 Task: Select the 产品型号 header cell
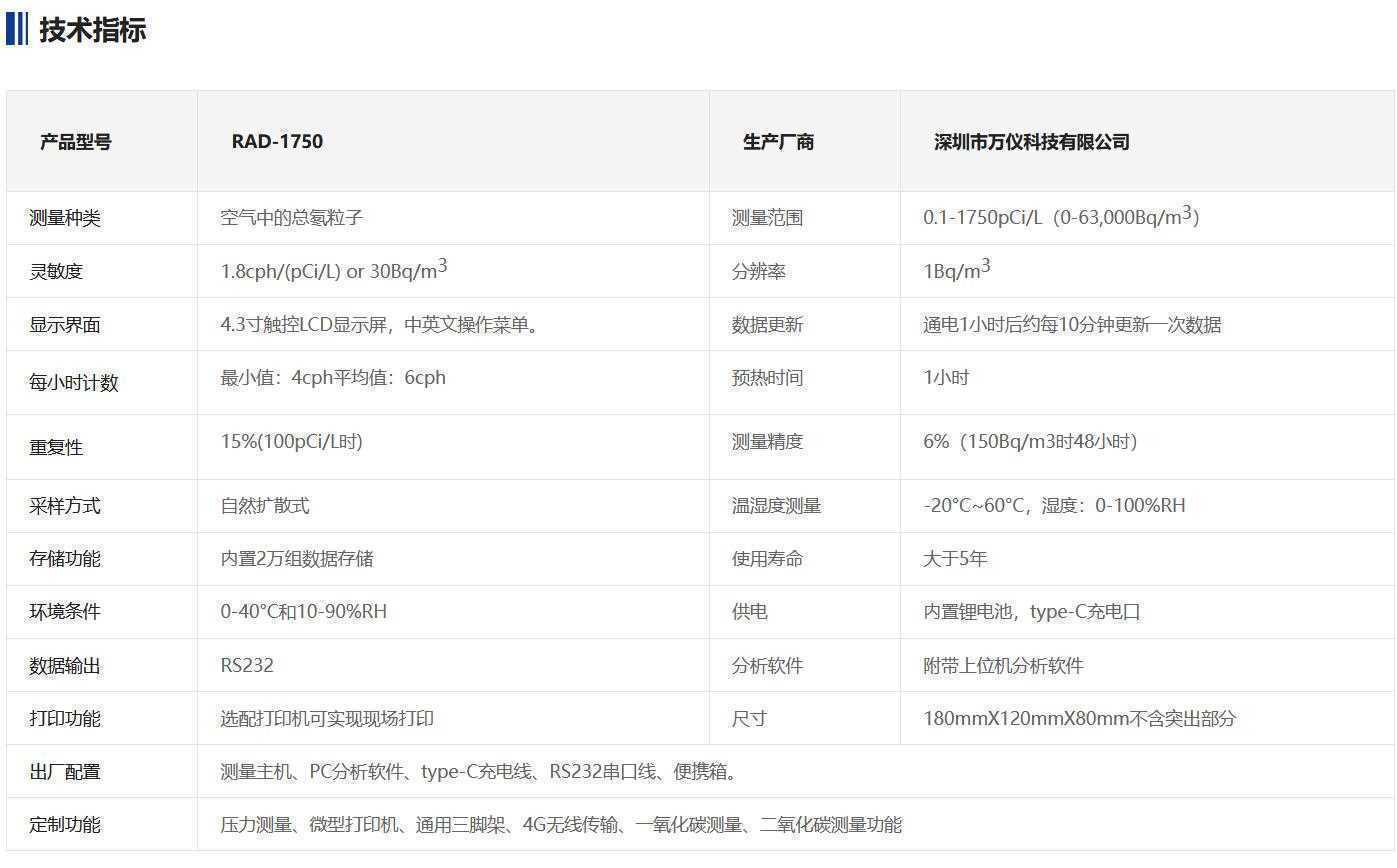[x=102, y=141]
